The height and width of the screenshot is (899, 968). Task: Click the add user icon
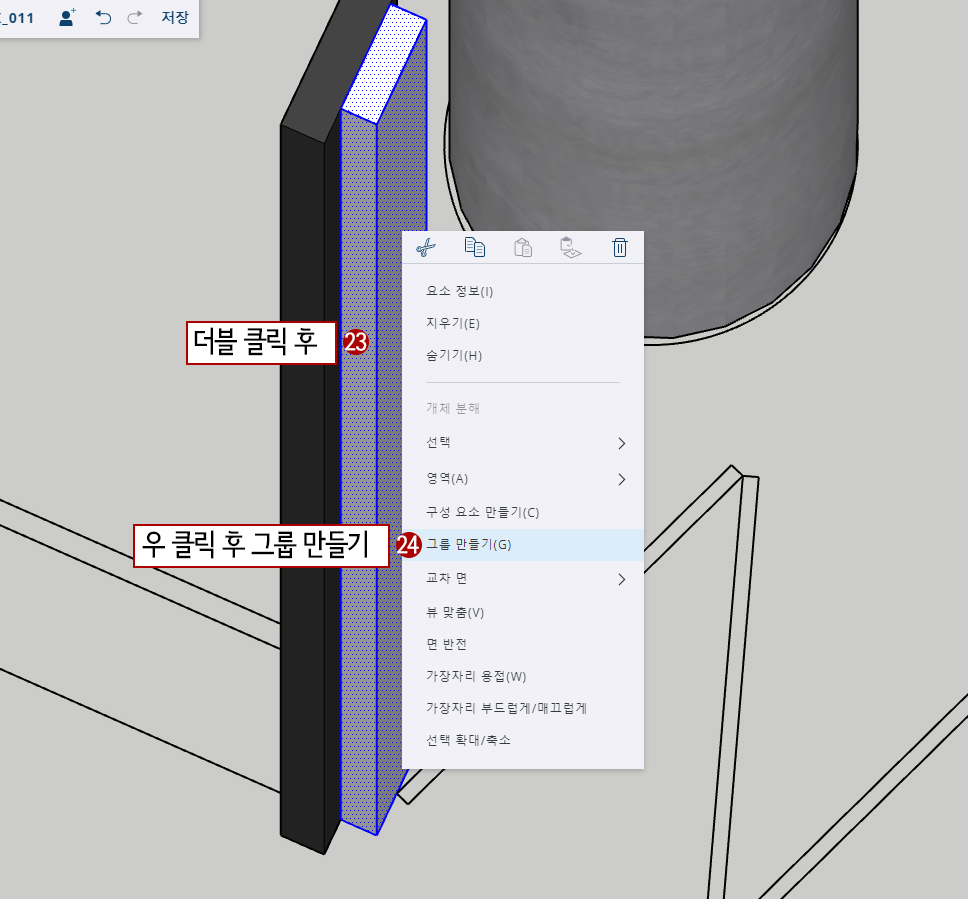coord(67,17)
